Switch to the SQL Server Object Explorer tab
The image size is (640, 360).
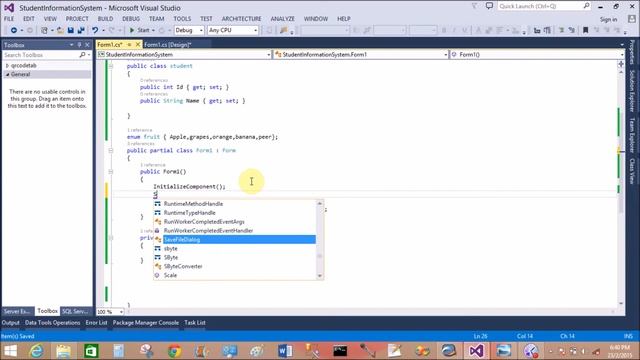tap(76, 311)
